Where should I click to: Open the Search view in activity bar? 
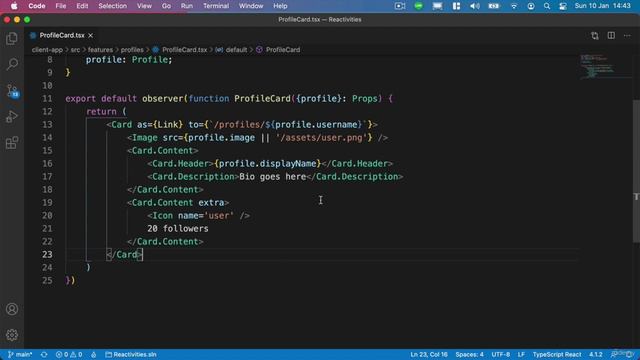(12, 64)
